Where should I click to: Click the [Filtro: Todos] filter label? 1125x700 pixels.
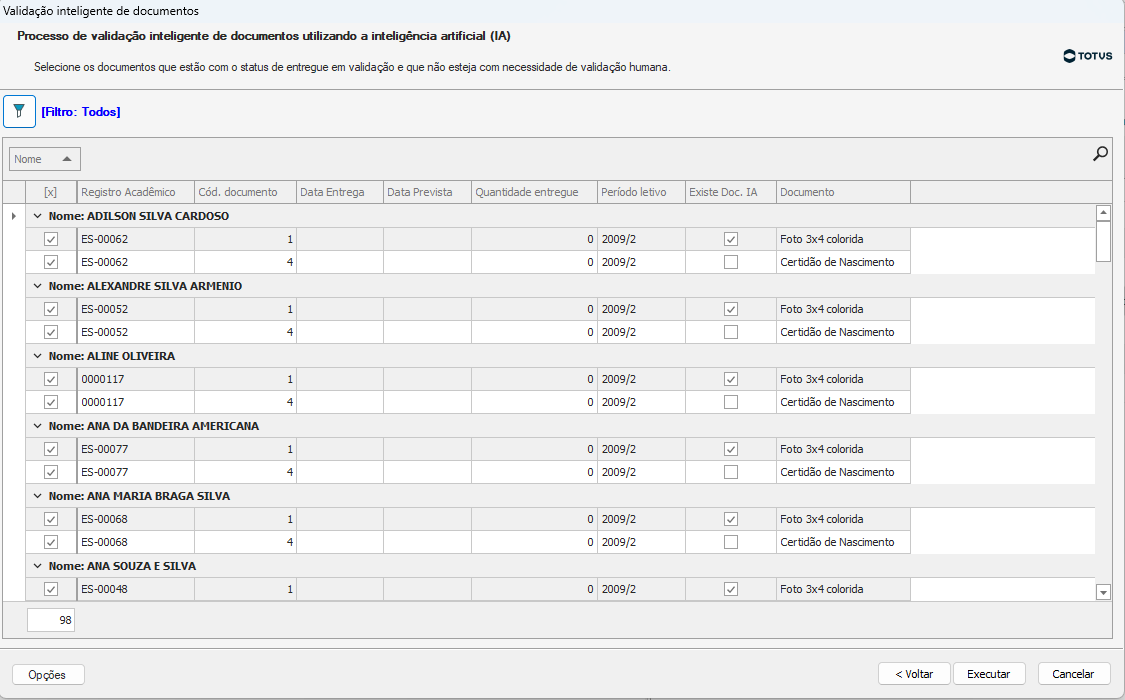click(x=81, y=112)
